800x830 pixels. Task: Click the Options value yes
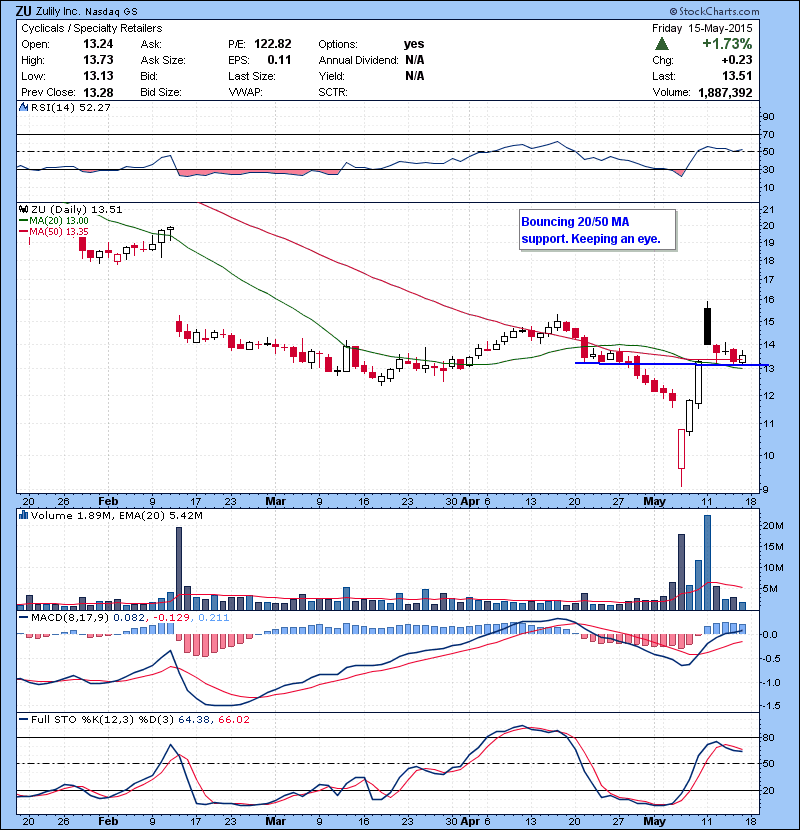[414, 44]
